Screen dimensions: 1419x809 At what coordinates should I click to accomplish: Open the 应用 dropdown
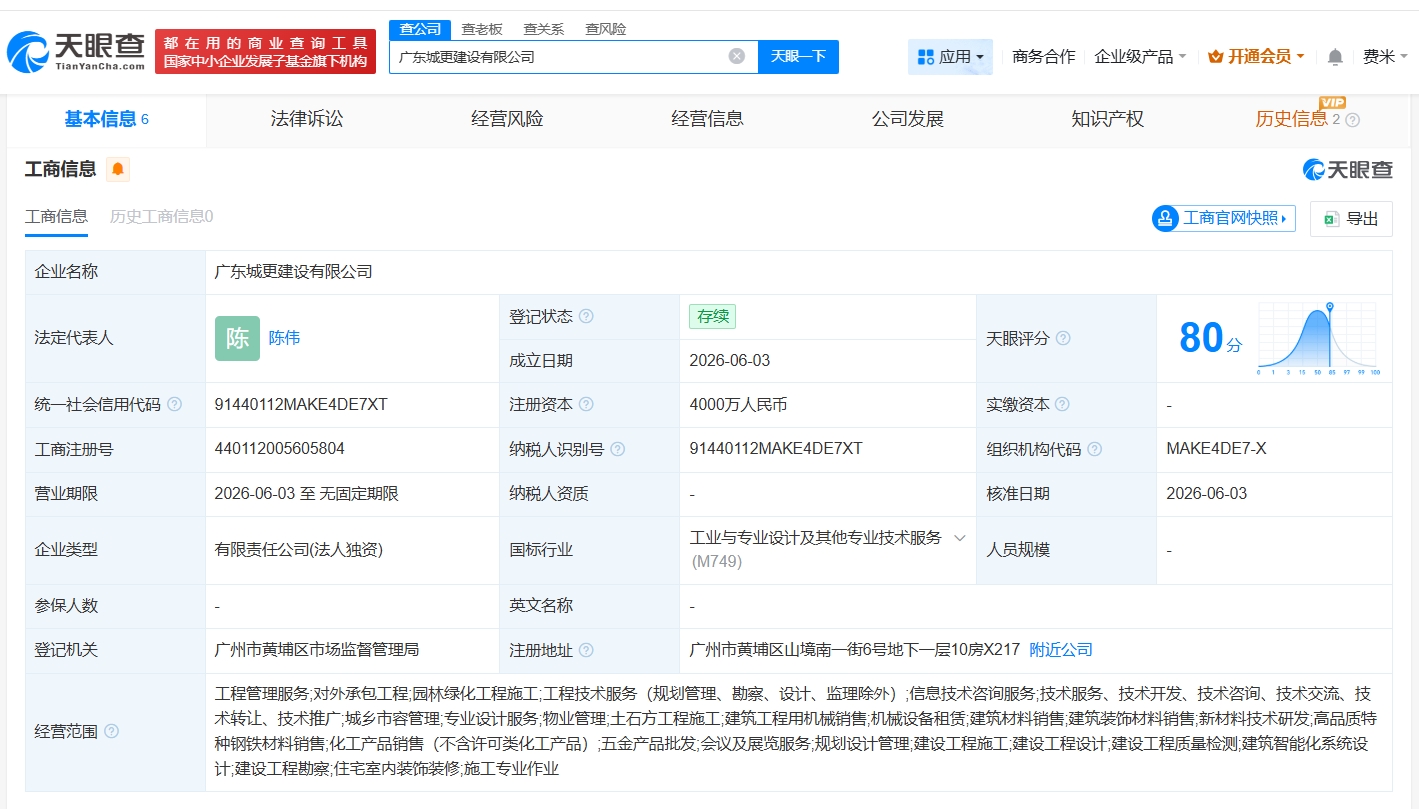pos(950,57)
